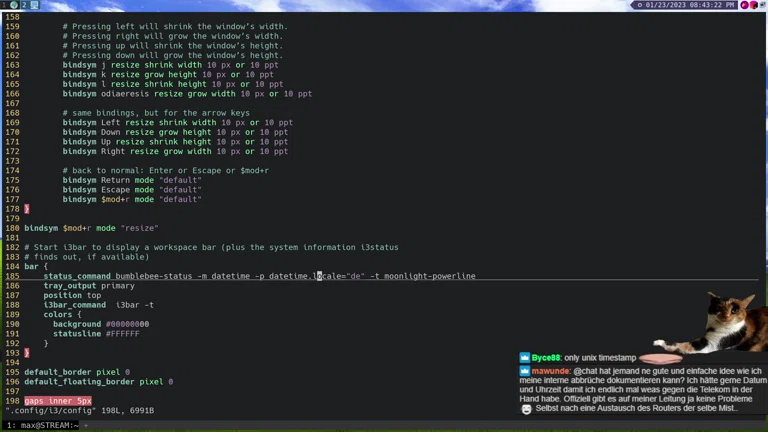Select the max@STREAM terminal tab

[43, 425]
